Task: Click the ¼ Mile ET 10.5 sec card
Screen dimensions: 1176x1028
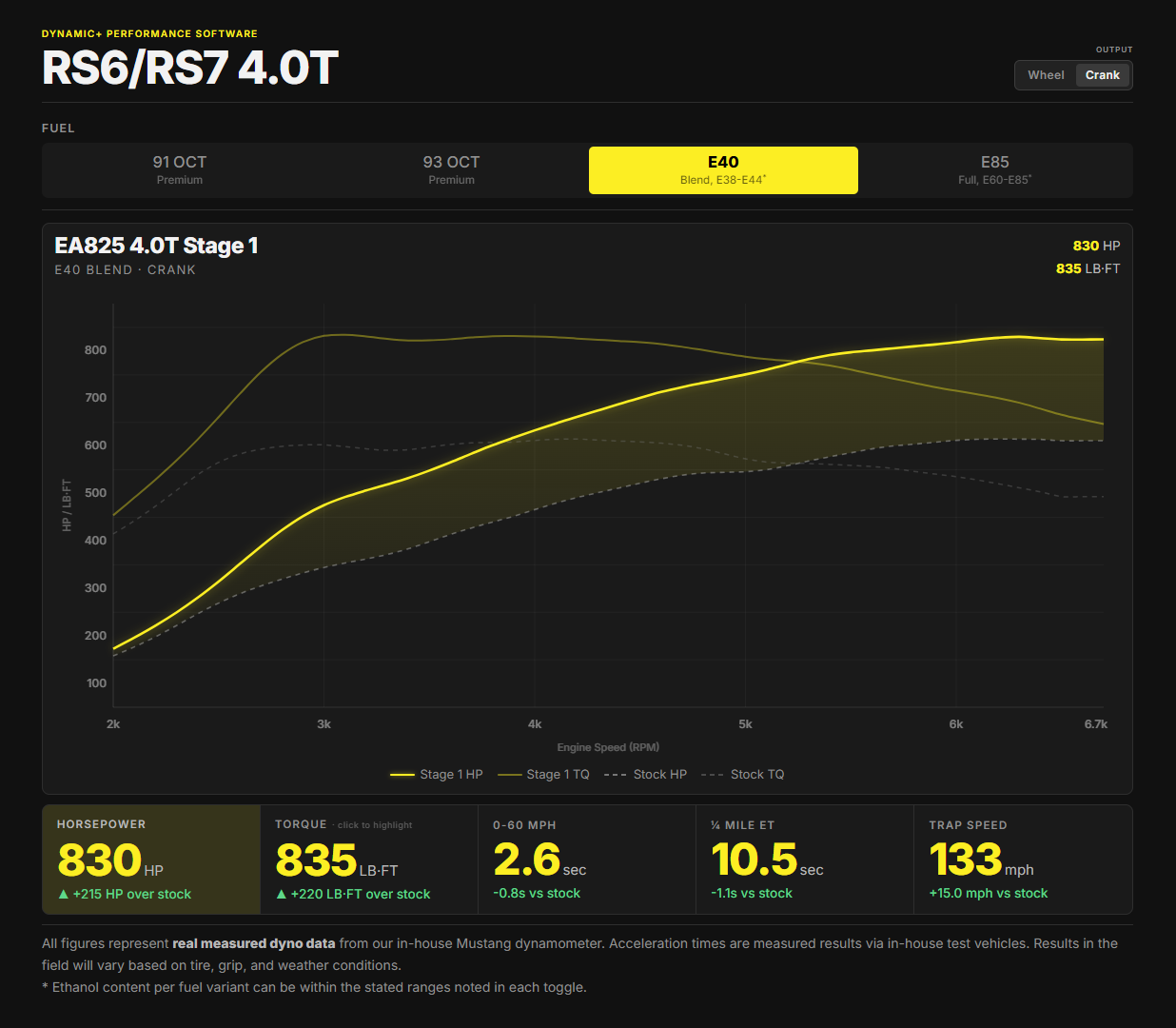Action: 805,860
